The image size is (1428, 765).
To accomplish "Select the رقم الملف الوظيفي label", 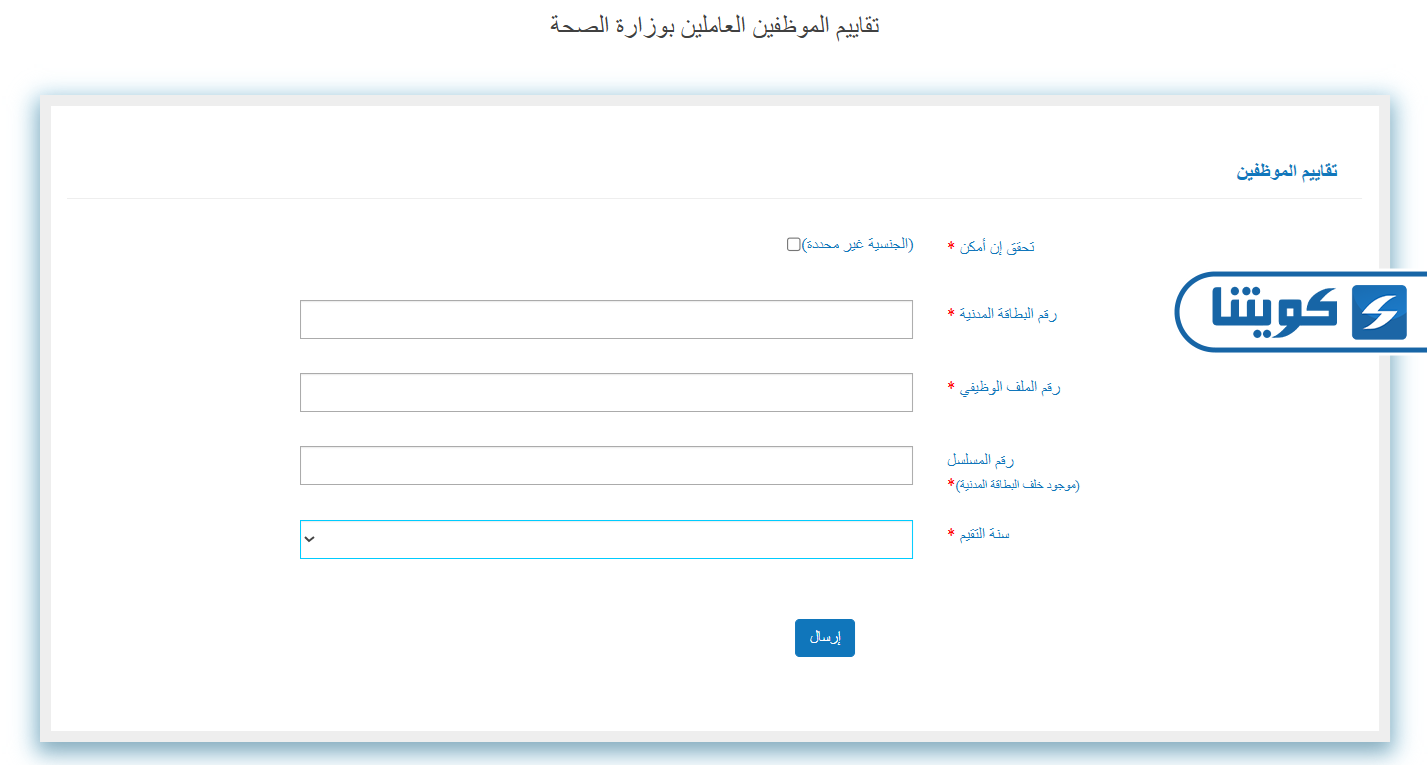I will coord(1010,387).
